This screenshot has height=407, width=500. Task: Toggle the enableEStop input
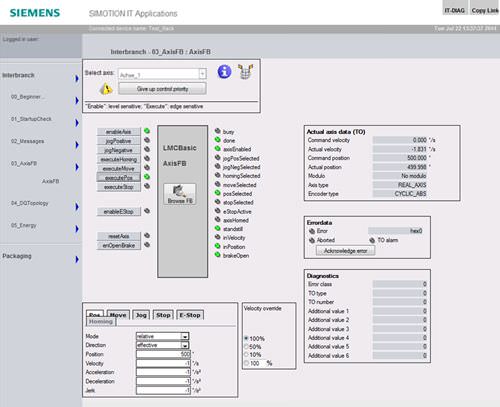tap(119, 212)
